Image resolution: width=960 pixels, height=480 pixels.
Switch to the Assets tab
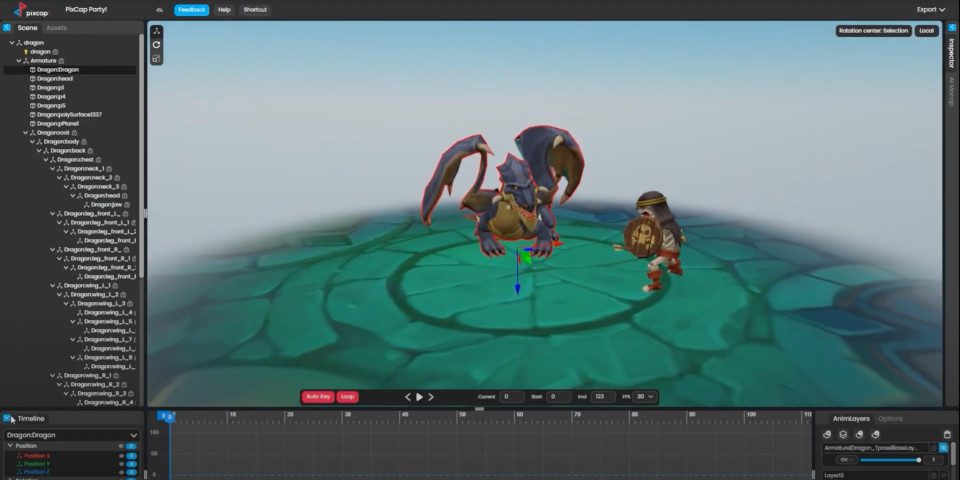(57, 28)
